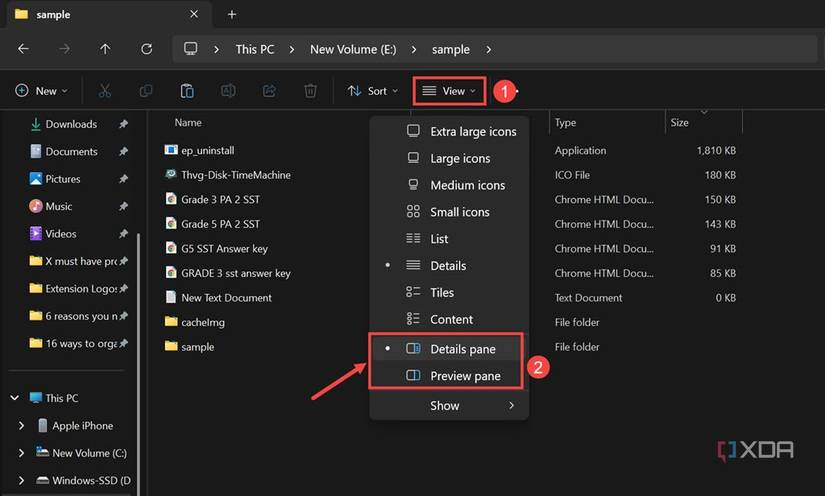Viewport: 825px width, 496px height.
Task: Click the navigation pane scrollbar
Action: pos(138,363)
